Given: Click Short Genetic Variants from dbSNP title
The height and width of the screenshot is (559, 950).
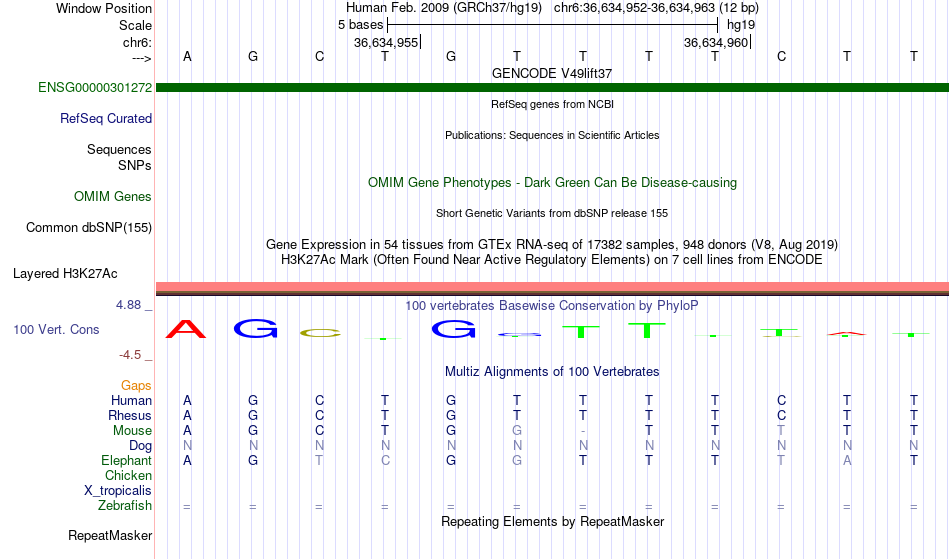Looking at the screenshot, I should tap(552, 213).
